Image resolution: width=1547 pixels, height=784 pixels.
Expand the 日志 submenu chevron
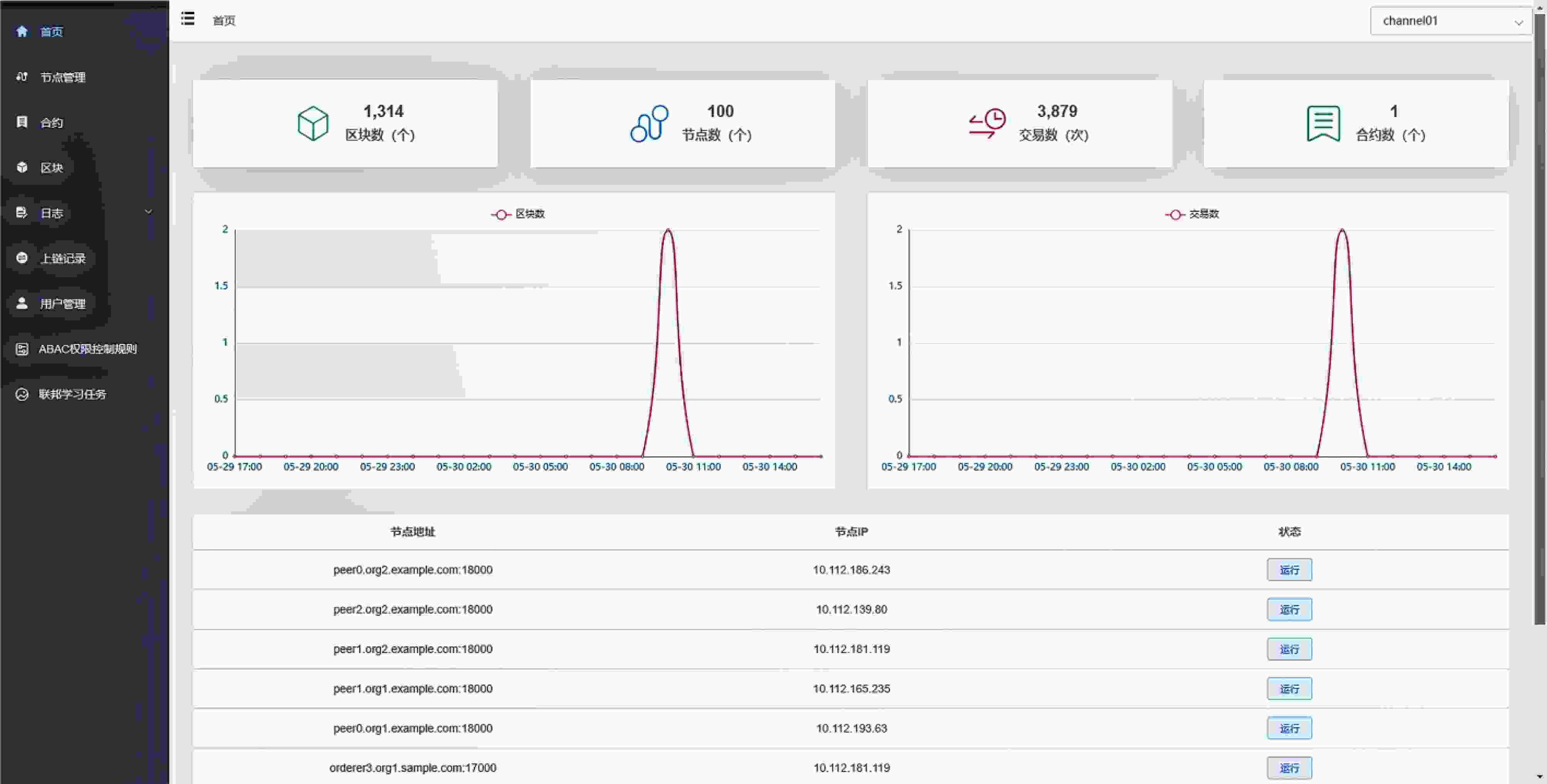coord(148,212)
